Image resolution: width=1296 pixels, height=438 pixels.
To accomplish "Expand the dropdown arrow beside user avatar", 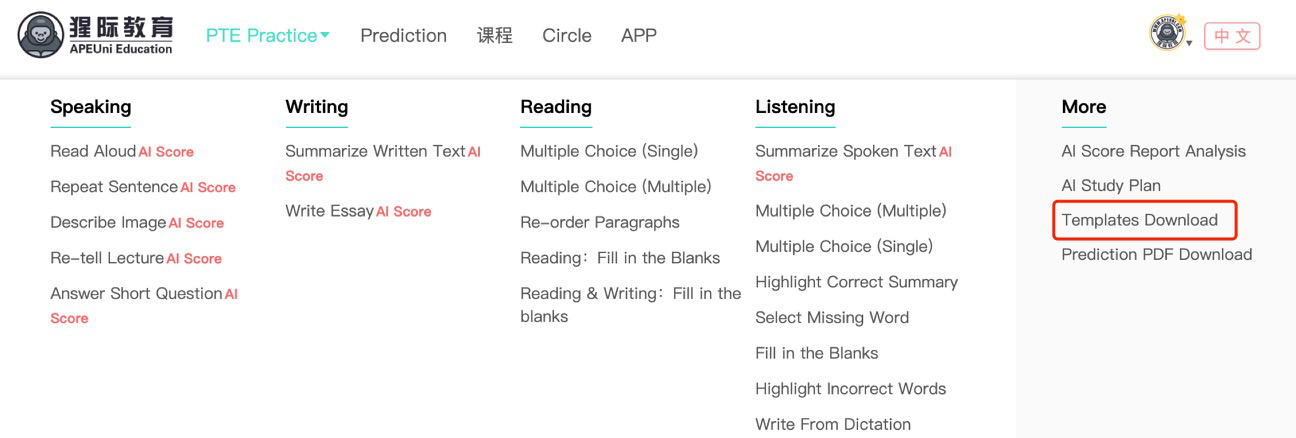I will click(1189, 43).
